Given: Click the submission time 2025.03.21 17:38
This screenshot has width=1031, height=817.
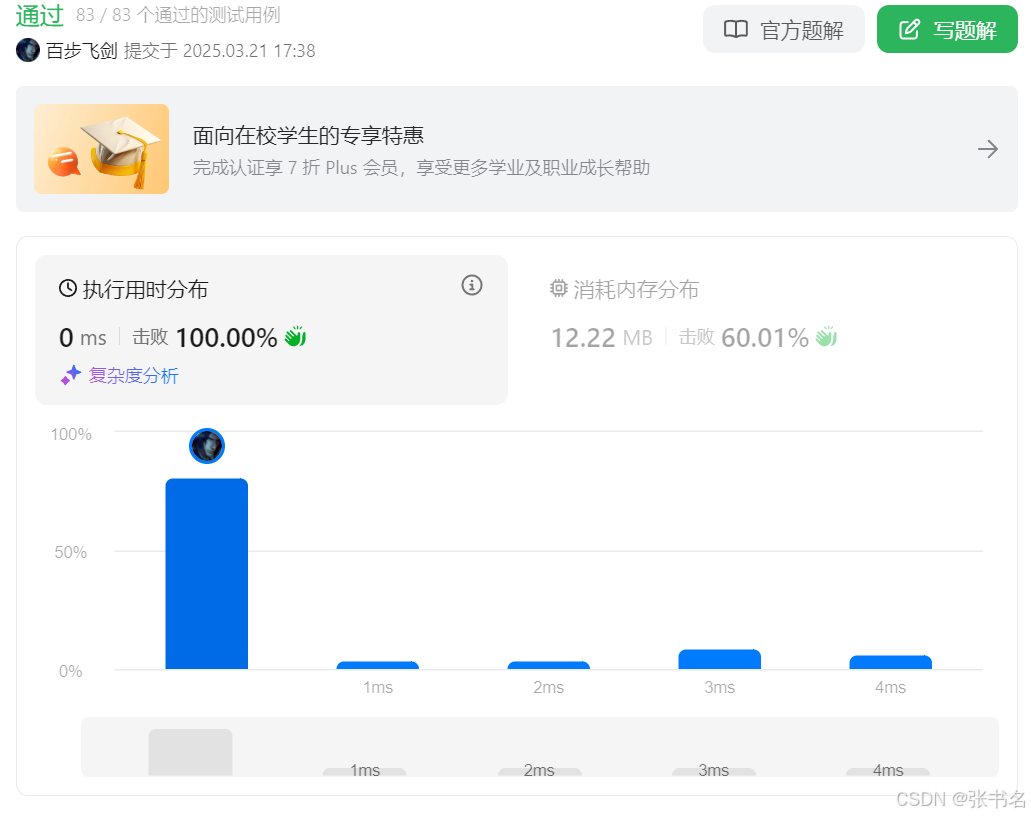Looking at the screenshot, I should tap(249, 51).
